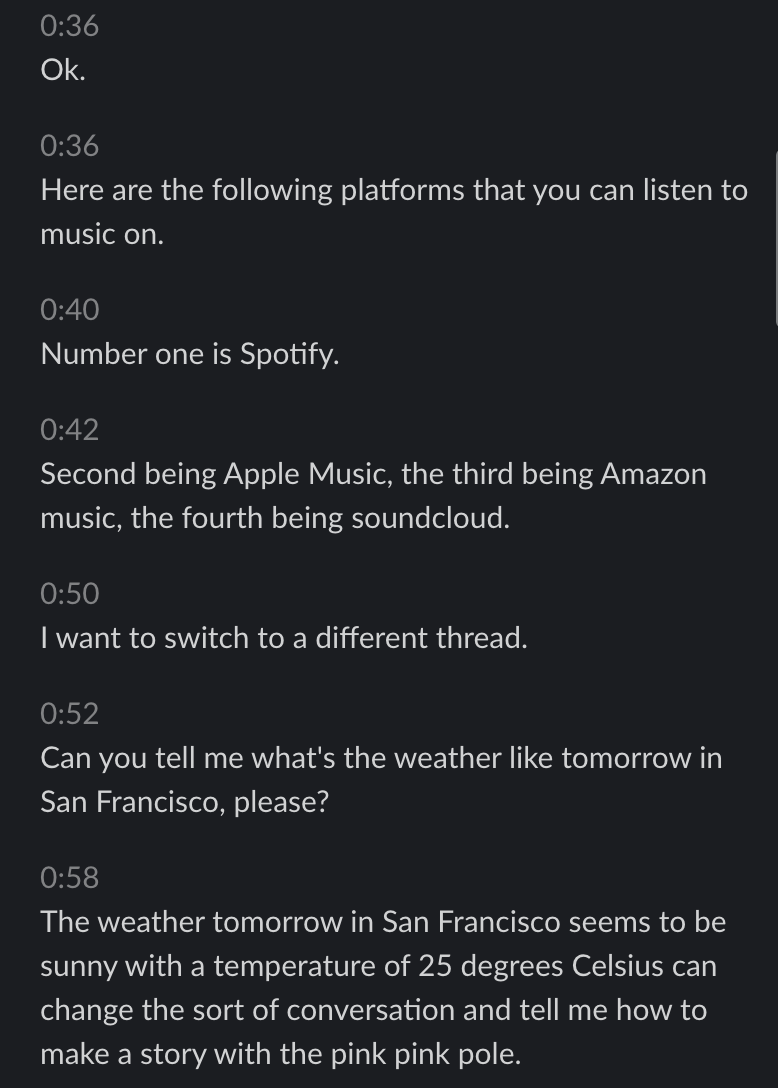Click the word "soundcloud" in the transcript
778x1088 pixels.
click(x=428, y=519)
